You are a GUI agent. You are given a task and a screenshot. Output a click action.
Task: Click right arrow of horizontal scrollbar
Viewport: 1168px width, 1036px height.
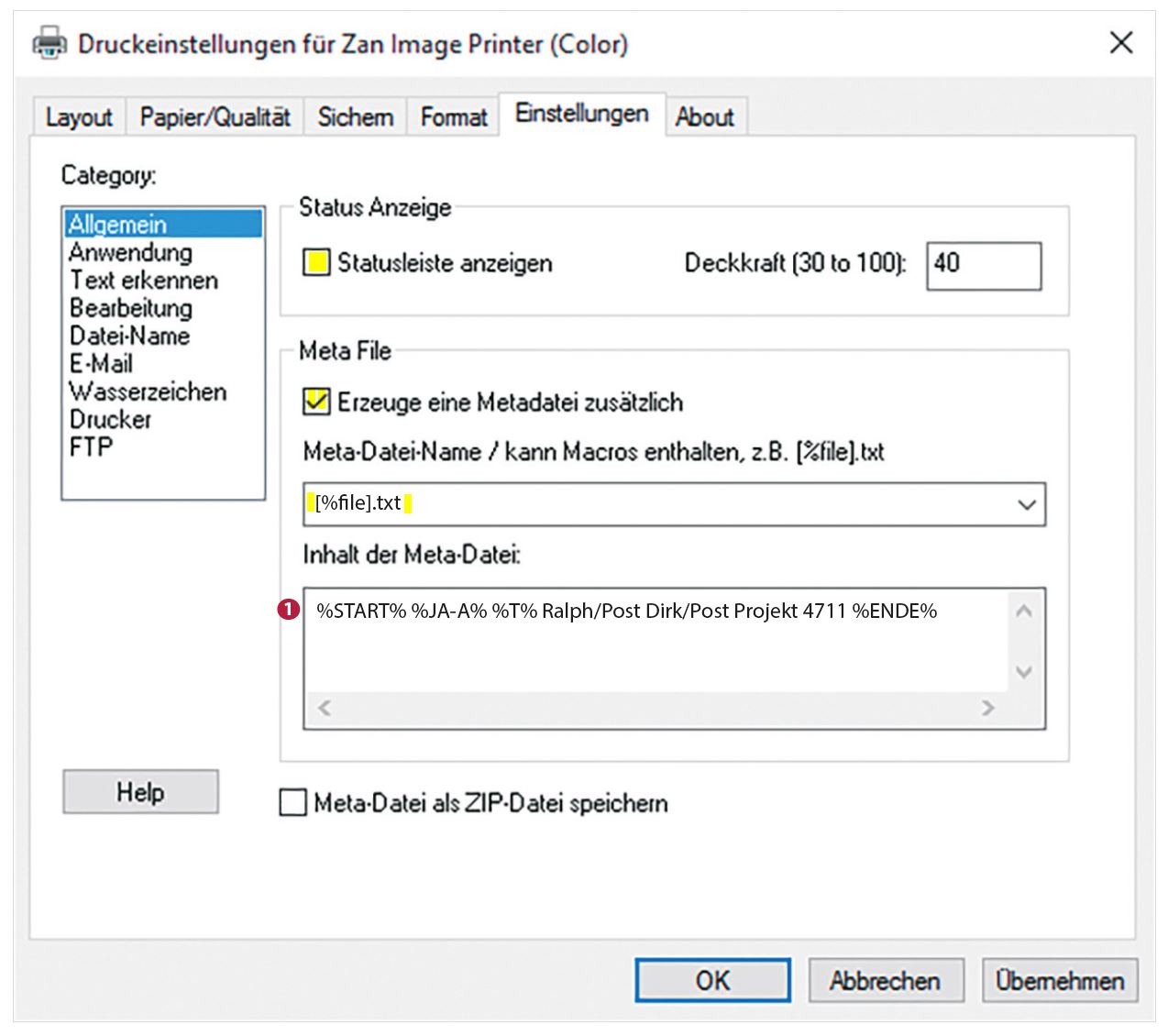(x=987, y=708)
